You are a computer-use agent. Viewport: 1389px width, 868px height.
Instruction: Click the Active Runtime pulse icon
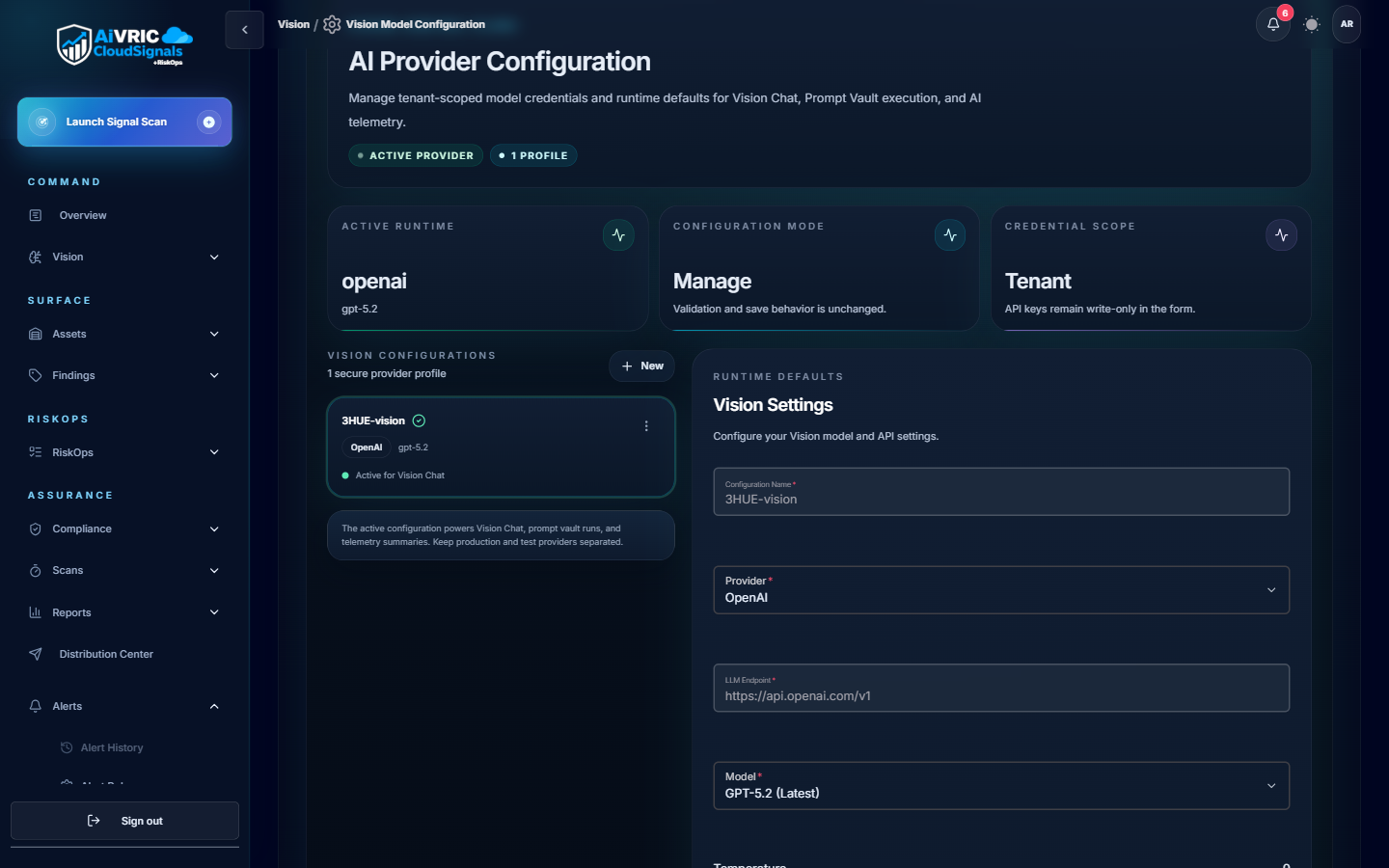click(x=618, y=235)
